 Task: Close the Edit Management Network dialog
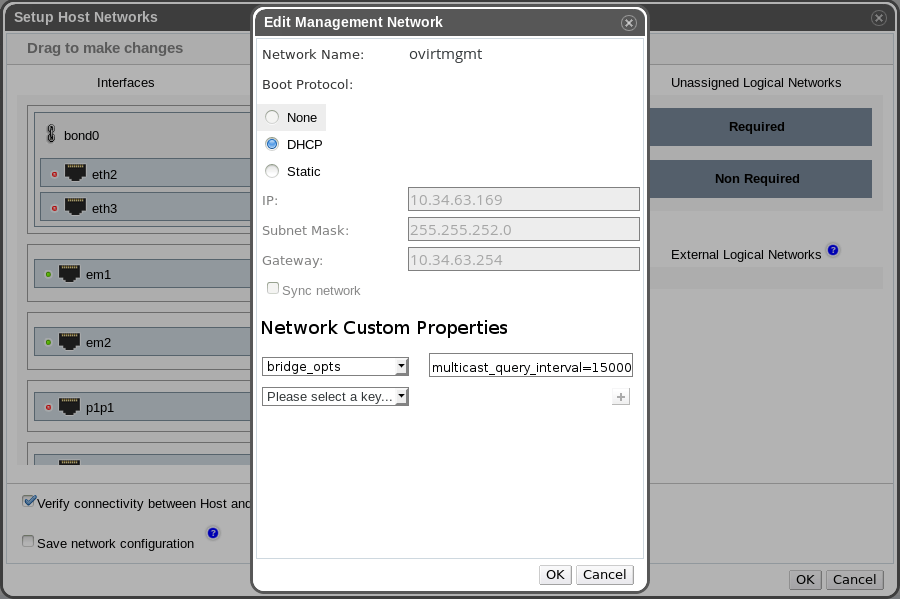[628, 22]
